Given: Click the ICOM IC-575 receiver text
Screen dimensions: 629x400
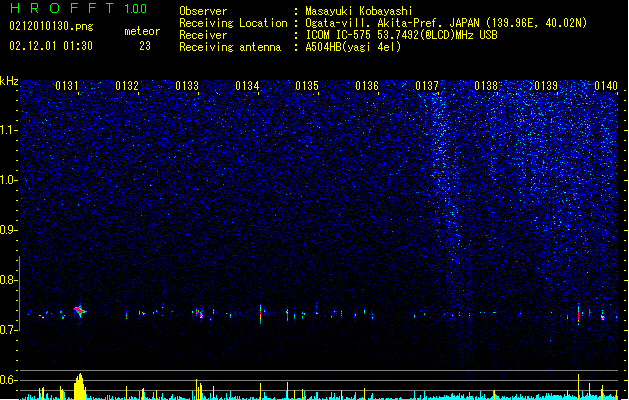Looking at the screenshot, I should tap(401, 35).
